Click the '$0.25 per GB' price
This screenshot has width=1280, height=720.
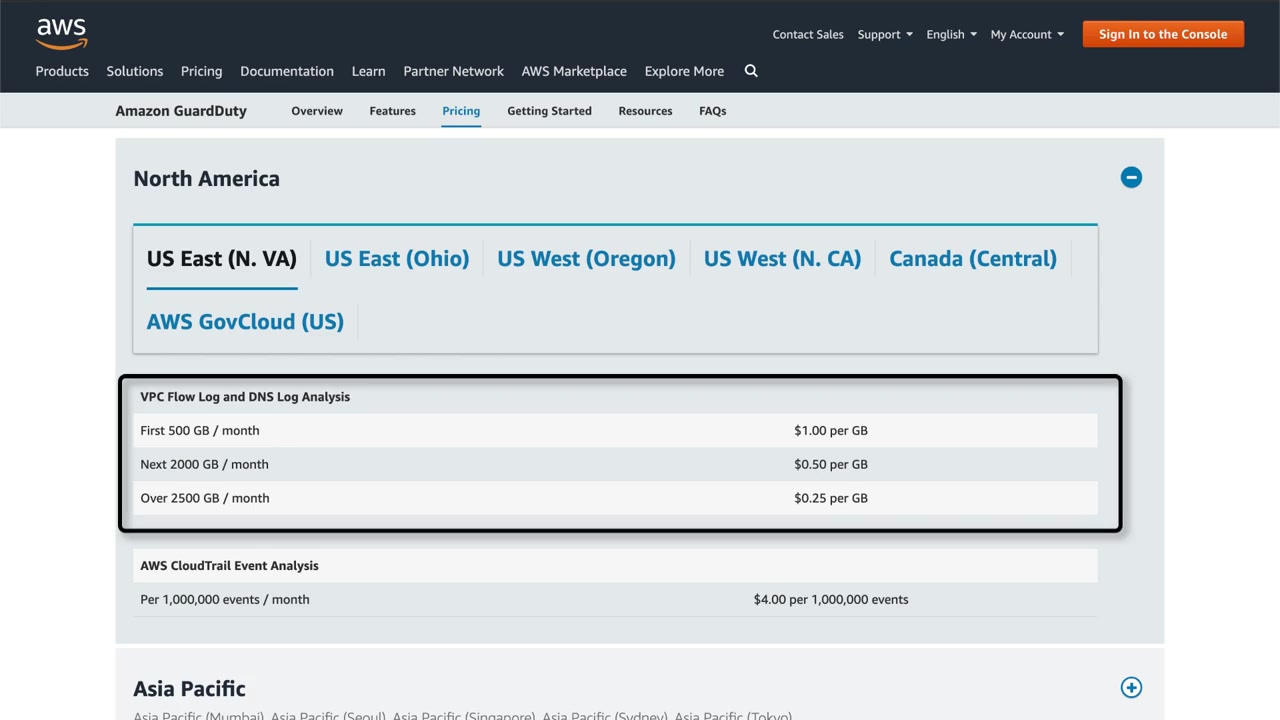[831, 498]
